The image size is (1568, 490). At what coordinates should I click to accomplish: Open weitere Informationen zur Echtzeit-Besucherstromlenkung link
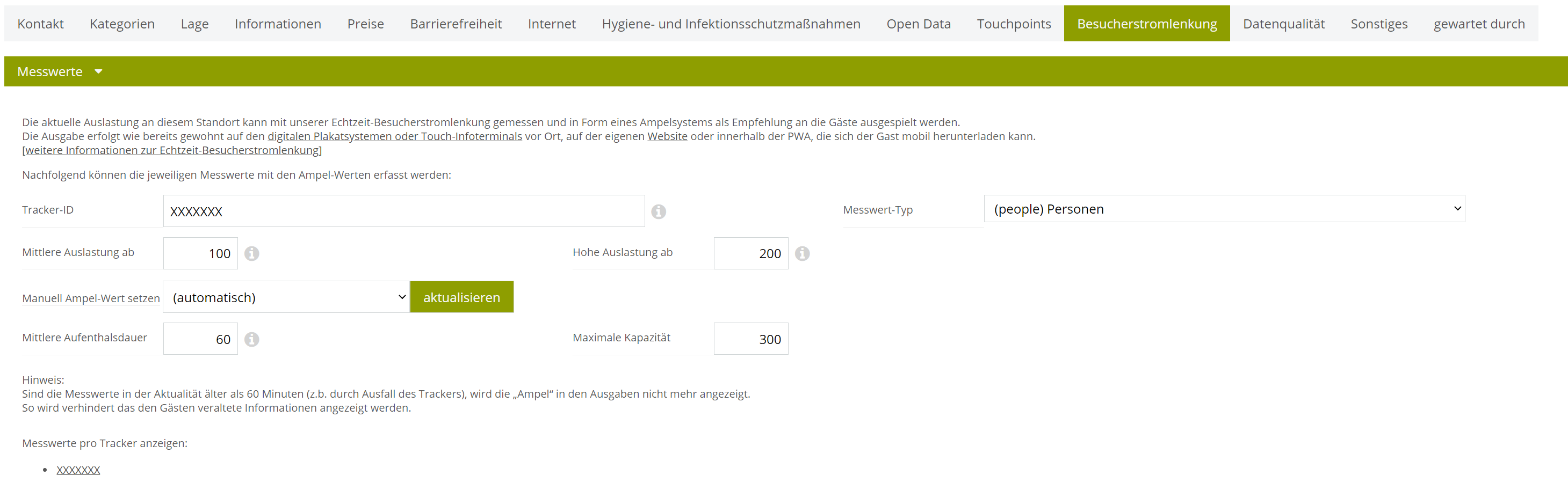coord(172,150)
